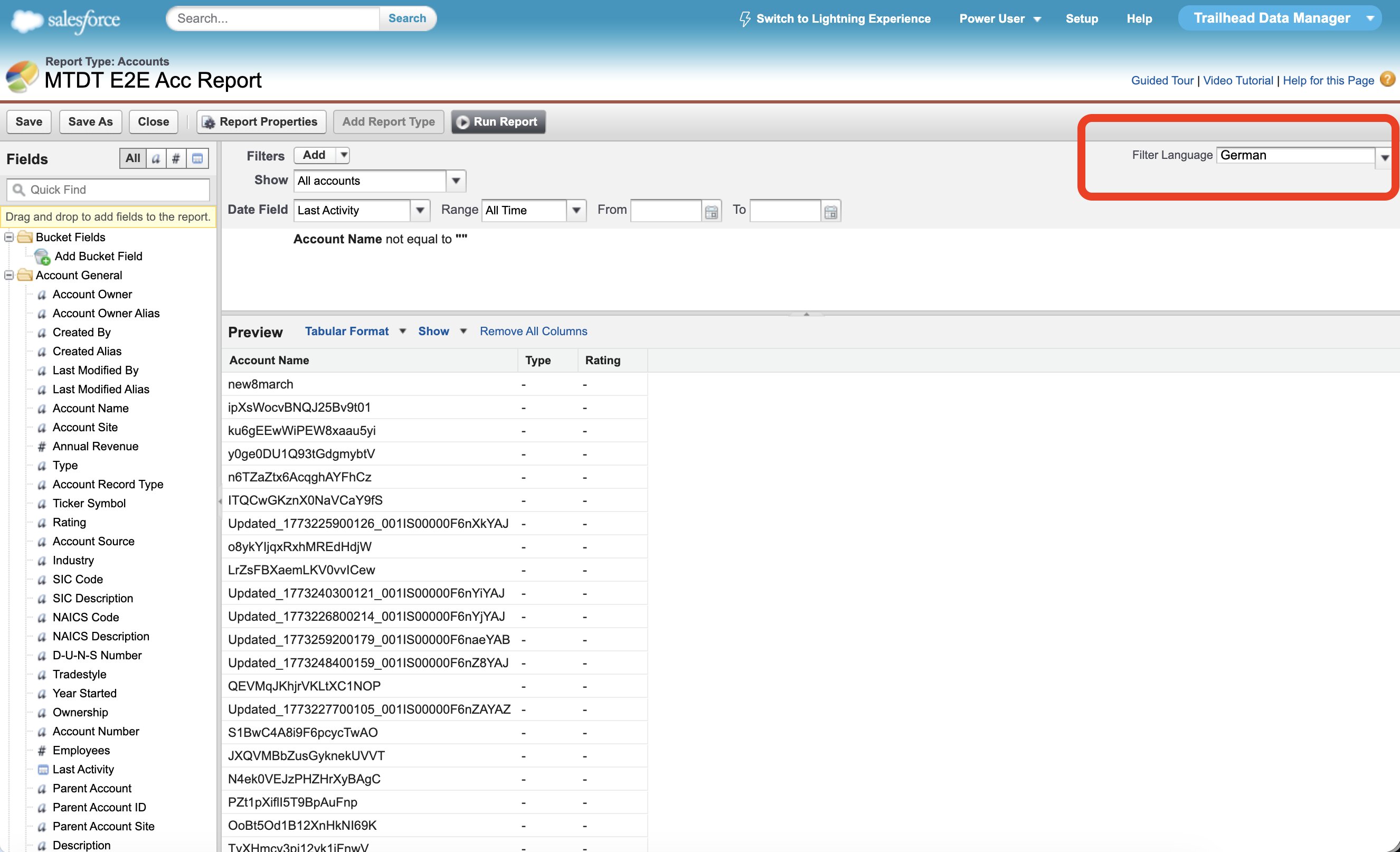Open the Range All Time dropdown
The image size is (1400, 852).
click(576, 211)
